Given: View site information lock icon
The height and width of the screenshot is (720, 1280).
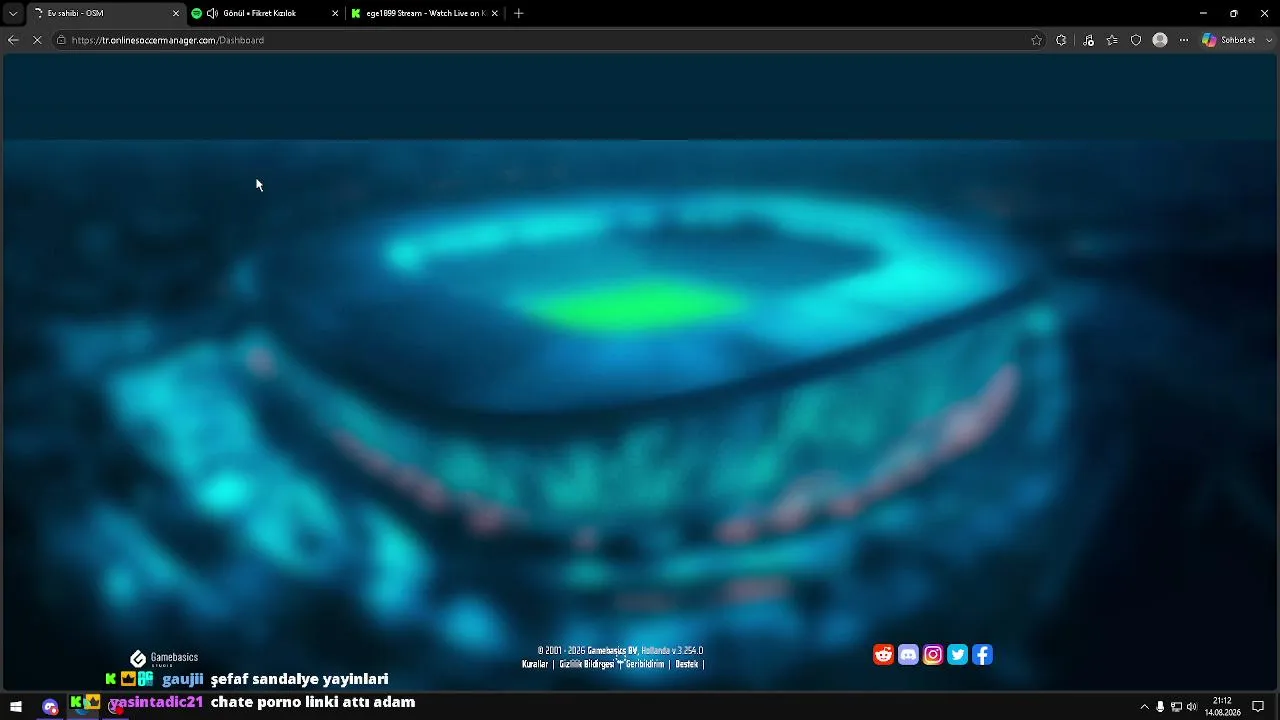Looking at the screenshot, I should (61, 40).
